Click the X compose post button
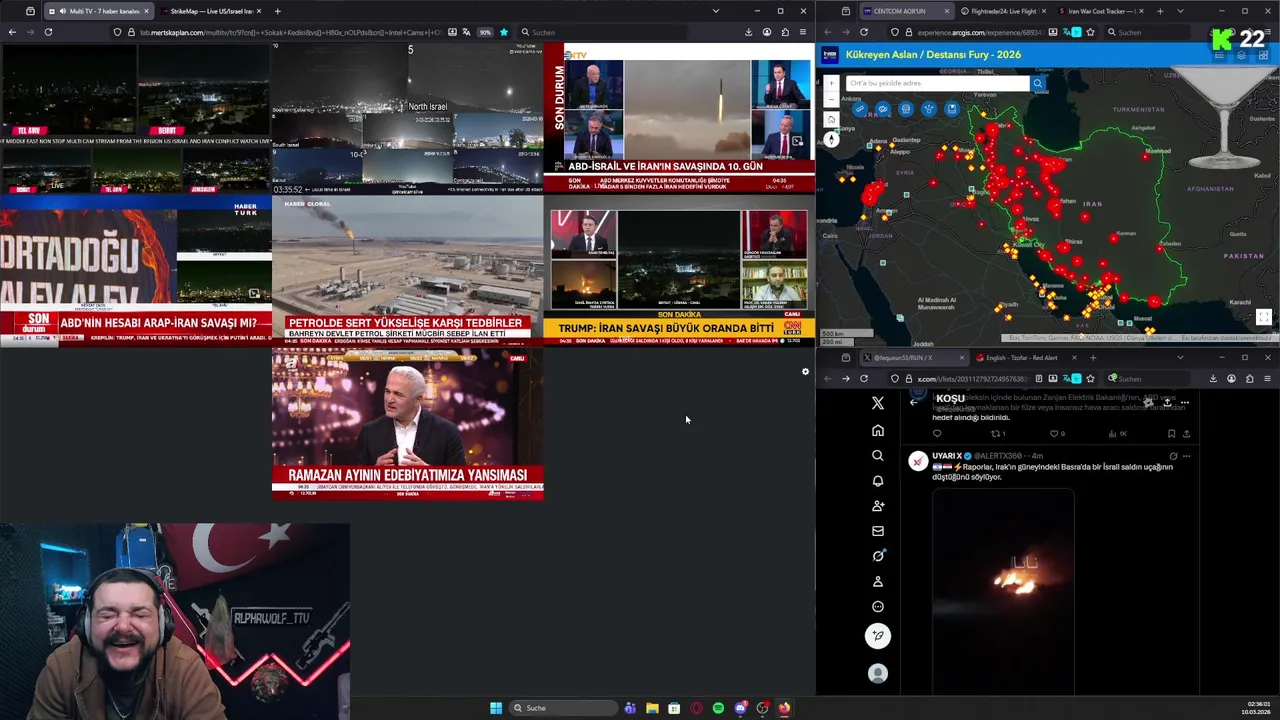Screen dimensions: 1280x720 point(878,636)
